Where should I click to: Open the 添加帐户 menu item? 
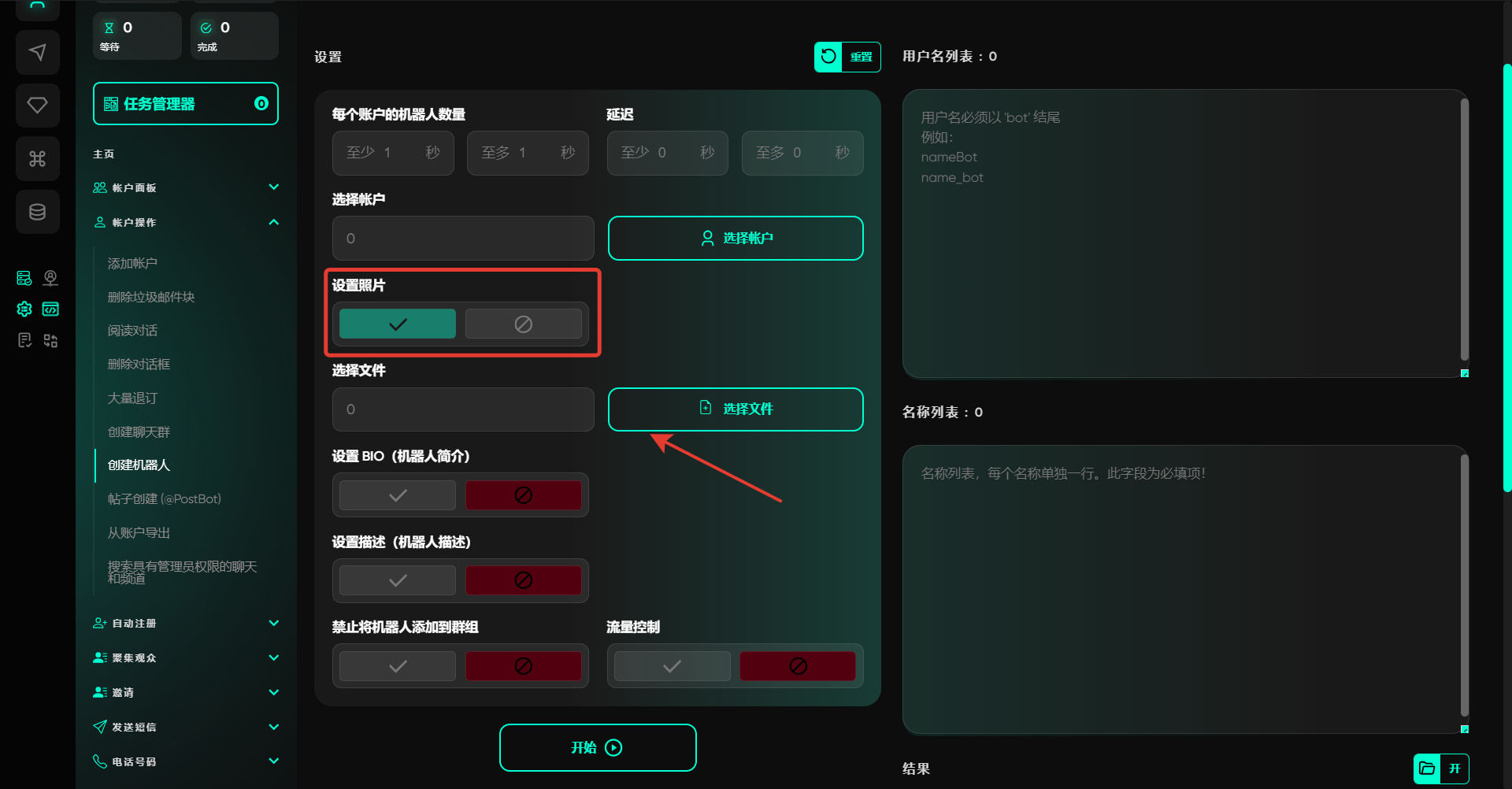[132, 263]
